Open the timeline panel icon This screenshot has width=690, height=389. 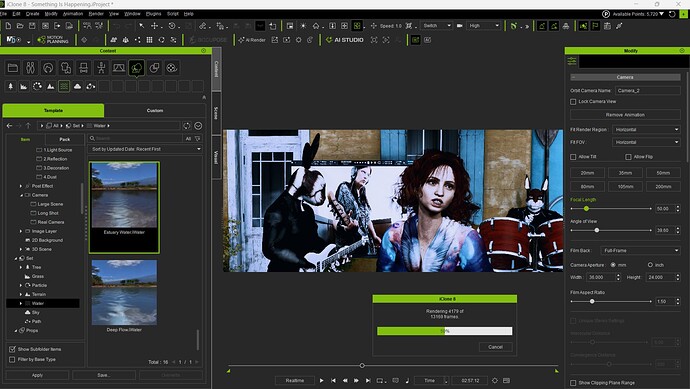point(506,381)
